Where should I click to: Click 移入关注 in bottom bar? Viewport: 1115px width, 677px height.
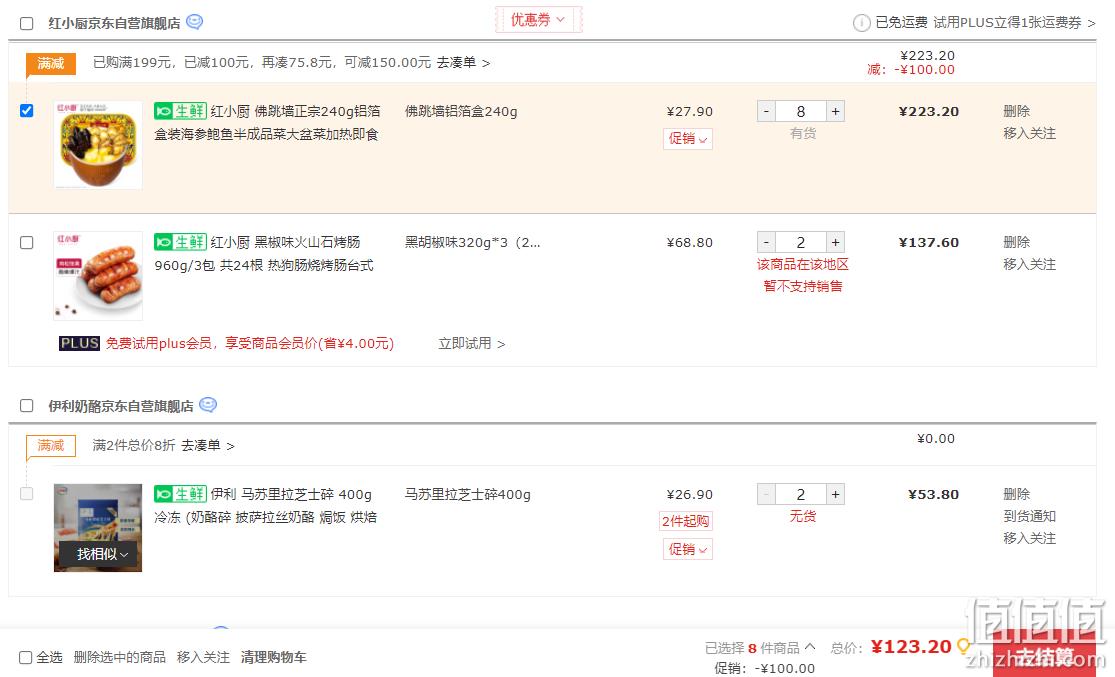click(x=203, y=657)
